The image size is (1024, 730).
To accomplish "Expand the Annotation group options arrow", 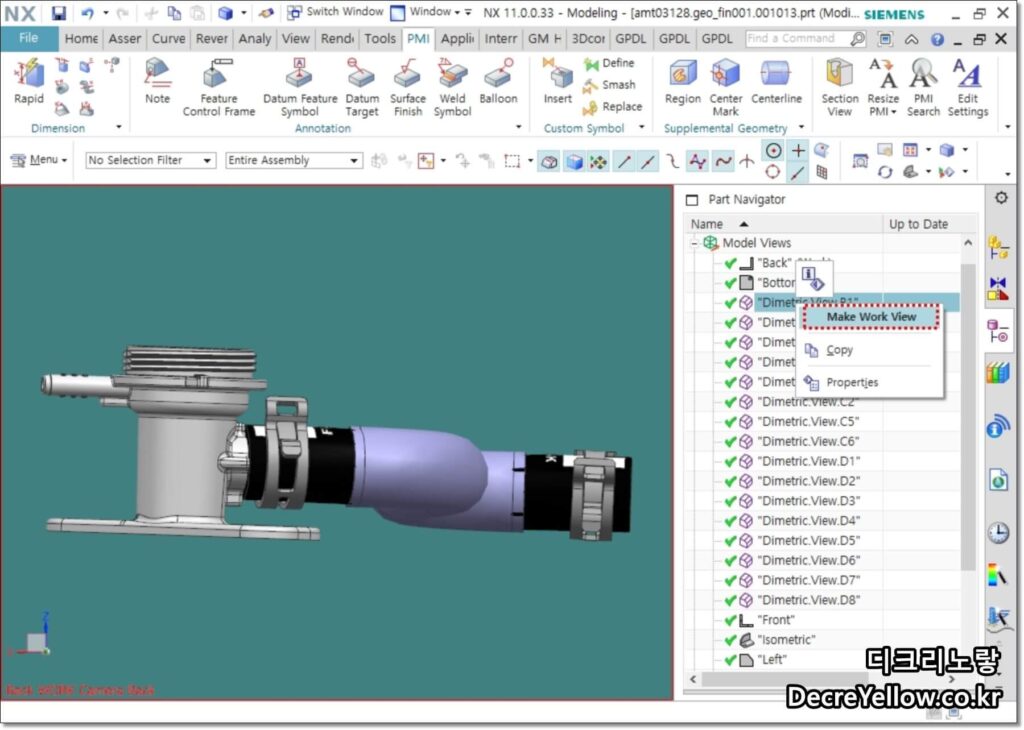I will 519,127.
